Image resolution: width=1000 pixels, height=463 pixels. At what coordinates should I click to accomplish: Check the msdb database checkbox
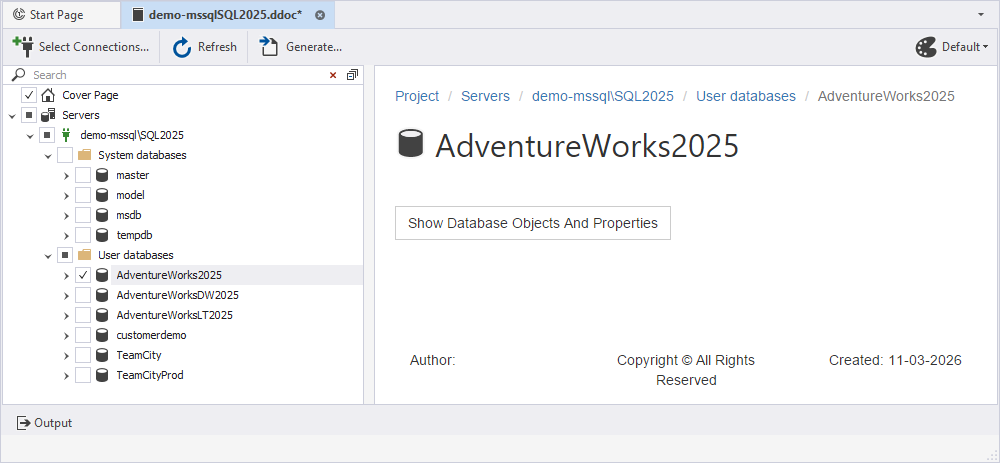pyautogui.click(x=83, y=215)
